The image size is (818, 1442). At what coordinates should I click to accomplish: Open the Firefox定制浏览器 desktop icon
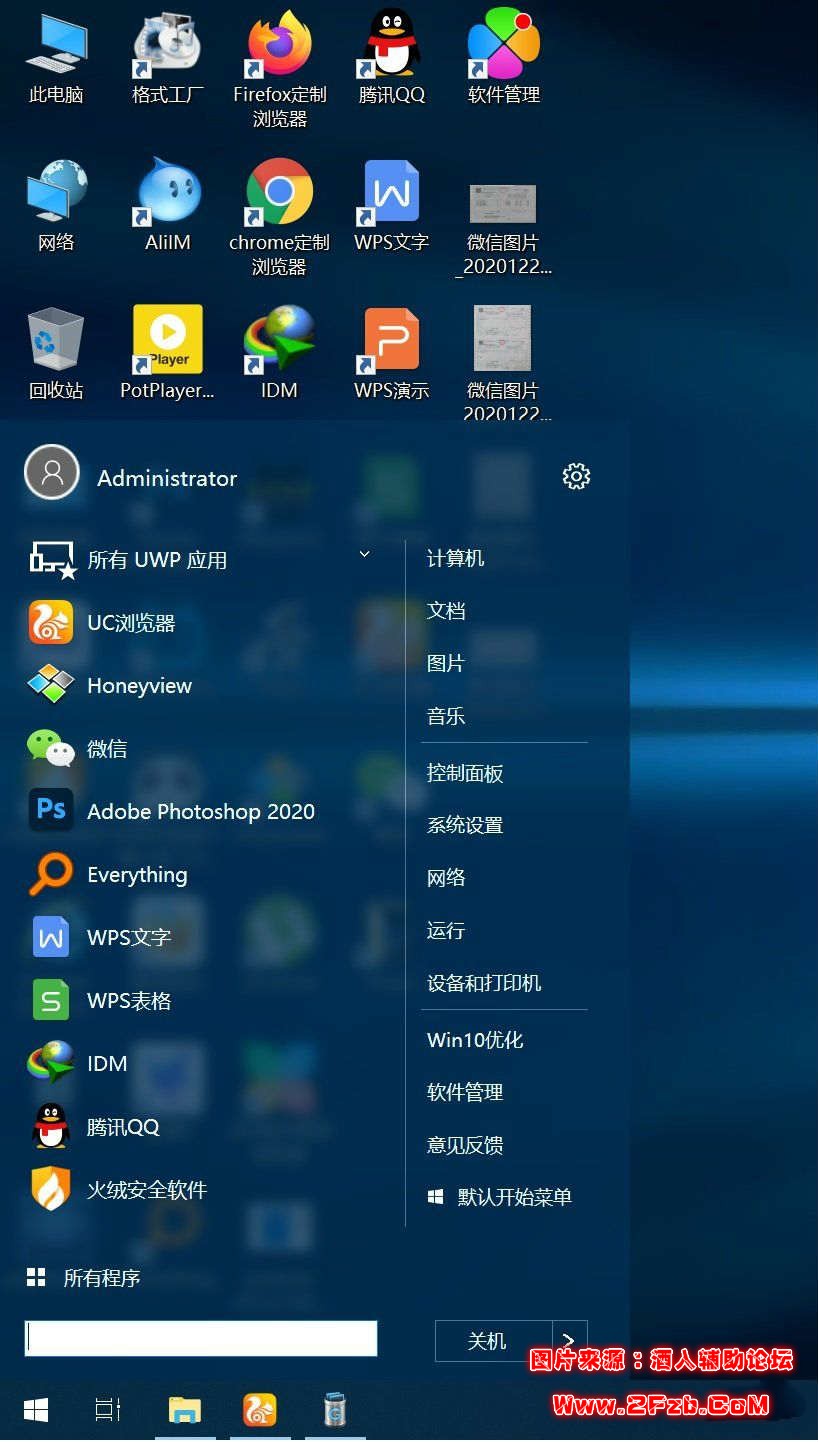(x=279, y=62)
